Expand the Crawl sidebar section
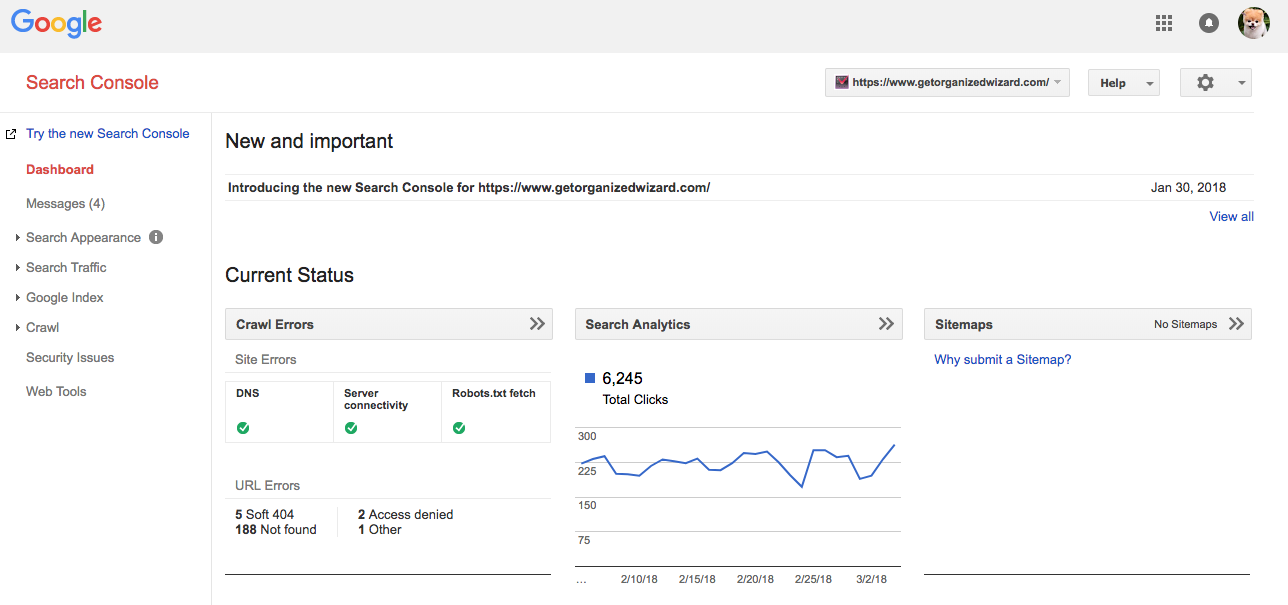Screen dimensions: 1288x605 point(42,327)
